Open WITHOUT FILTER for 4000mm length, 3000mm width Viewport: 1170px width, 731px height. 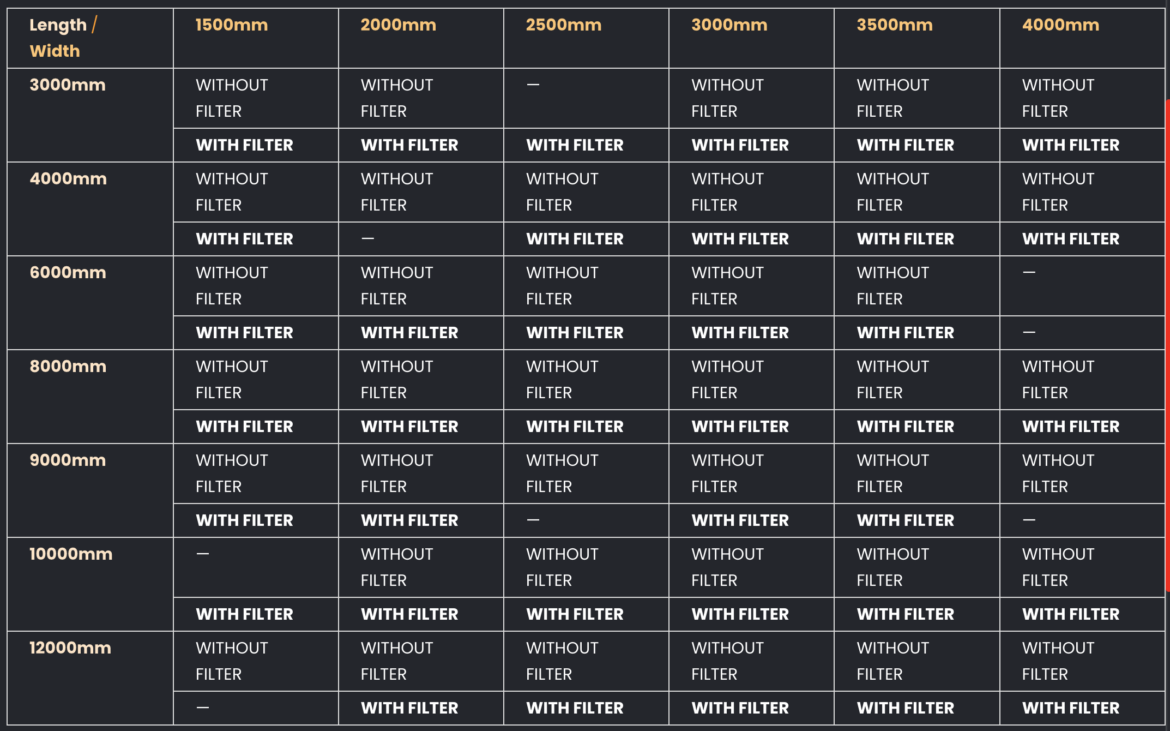click(x=728, y=192)
